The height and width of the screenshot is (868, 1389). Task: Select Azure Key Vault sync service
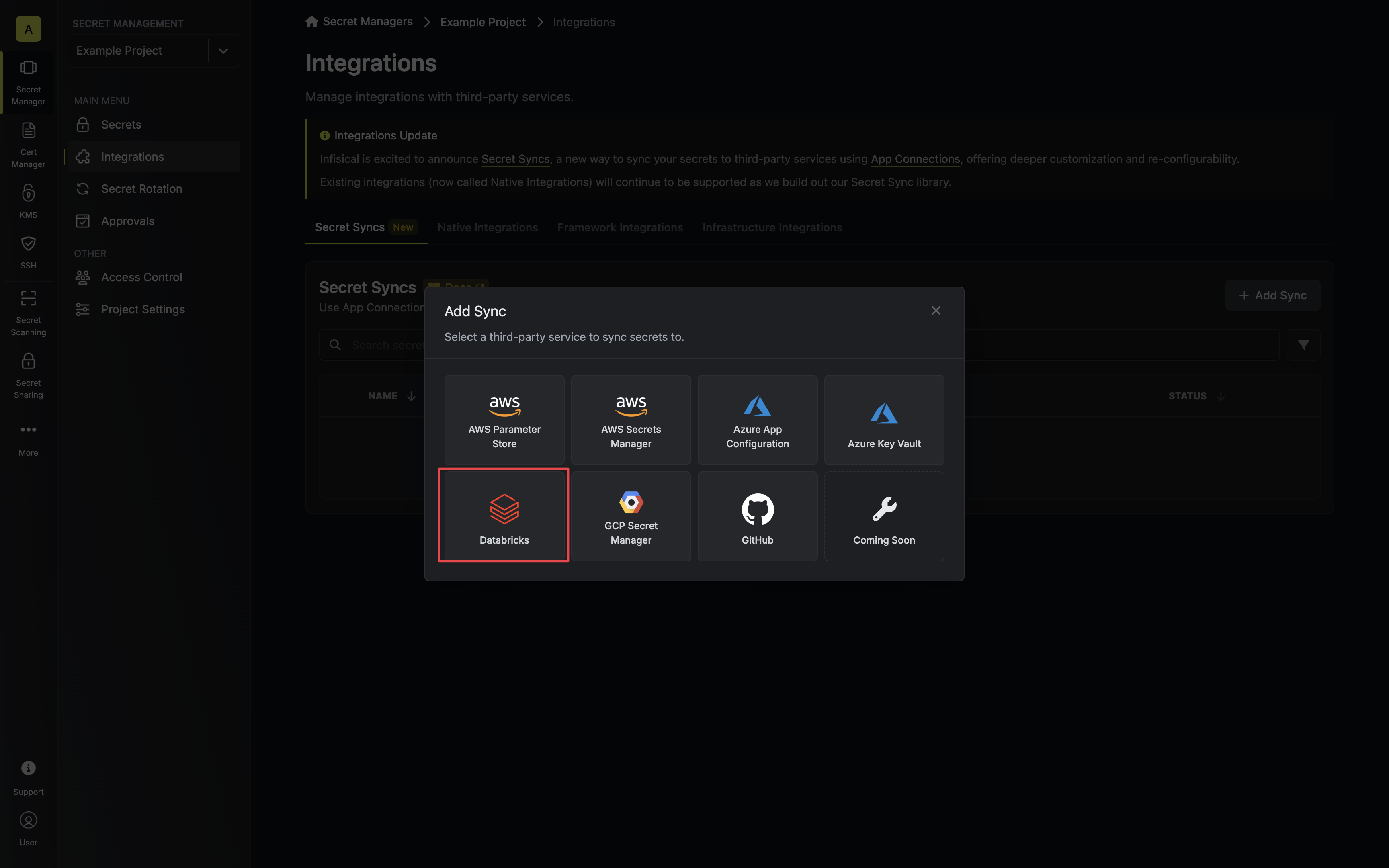(x=883, y=419)
